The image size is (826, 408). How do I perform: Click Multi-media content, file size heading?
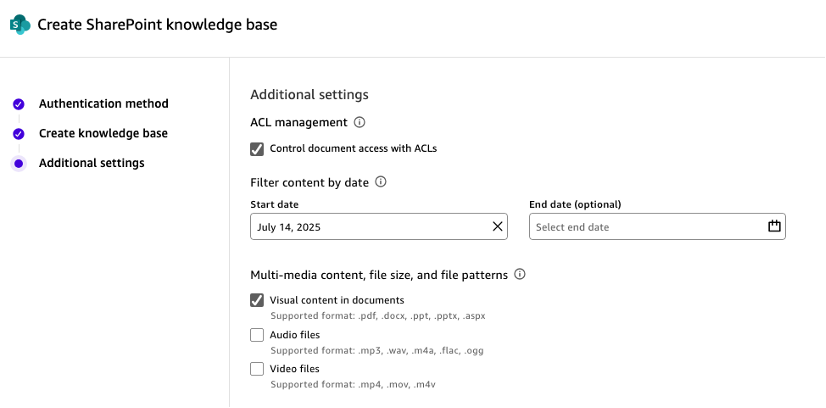pyautogui.click(x=379, y=275)
